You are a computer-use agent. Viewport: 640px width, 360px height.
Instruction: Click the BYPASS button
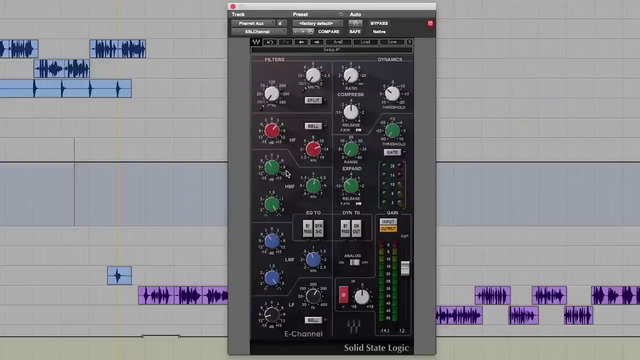(x=379, y=24)
